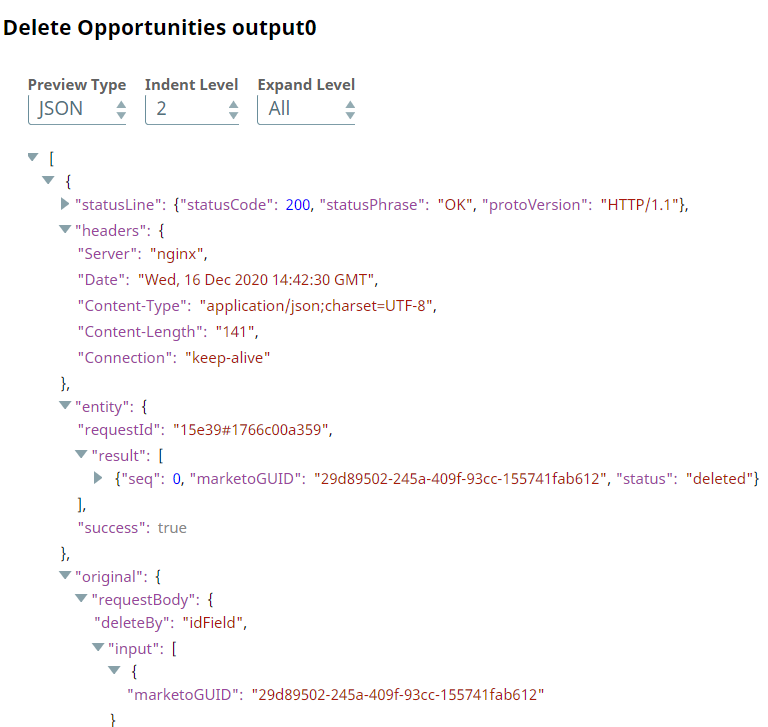Click the marketoGUID value in result row
The width and height of the screenshot is (768, 727).
(460, 479)
